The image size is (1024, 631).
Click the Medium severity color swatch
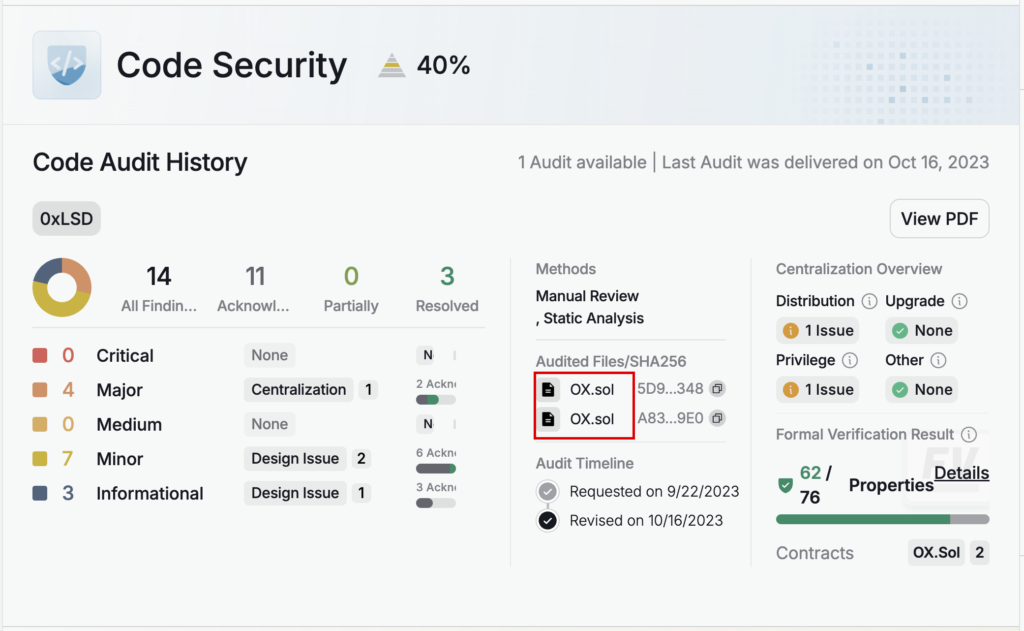click(x=40, y=425)
